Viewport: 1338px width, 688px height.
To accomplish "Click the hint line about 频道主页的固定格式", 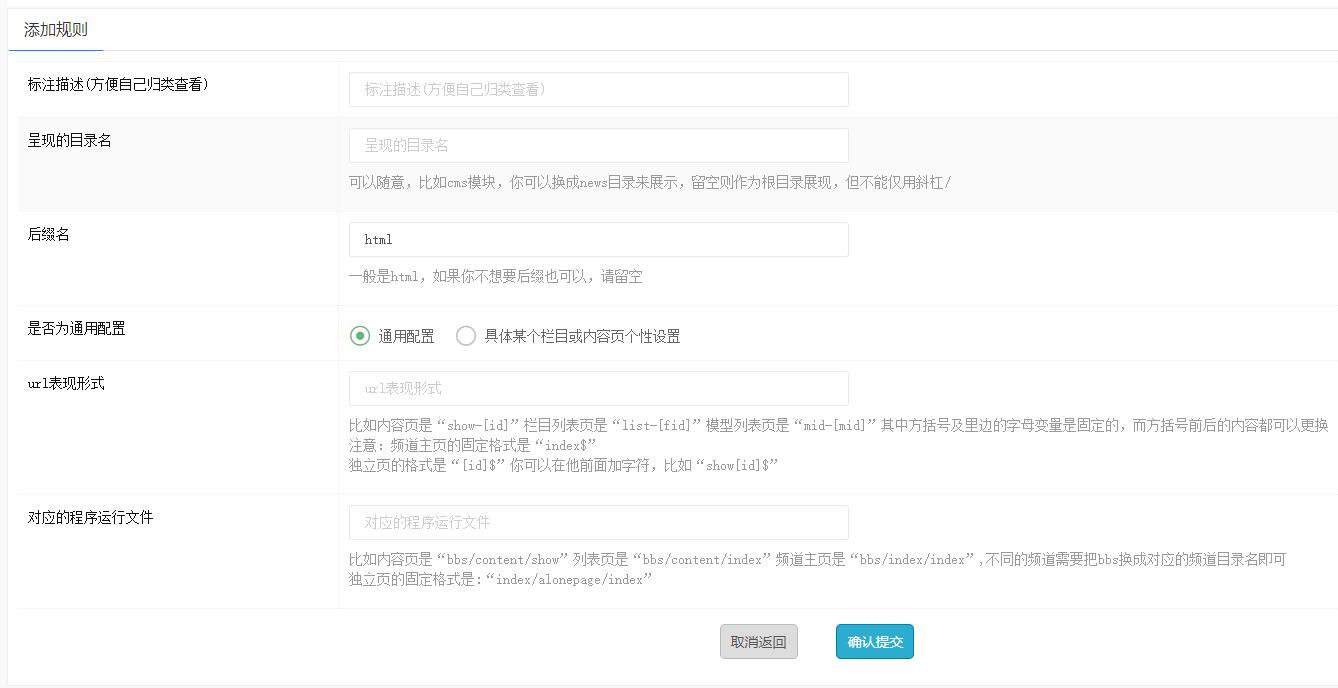I will [472, 445].
